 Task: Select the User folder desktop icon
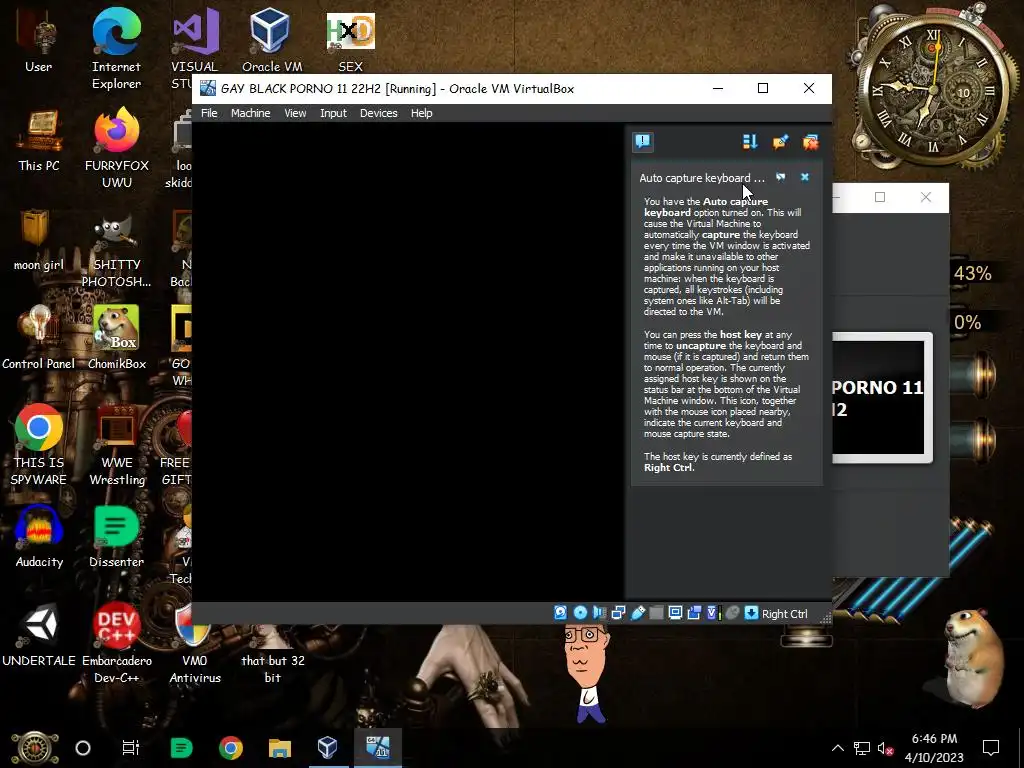pos(39,42)
